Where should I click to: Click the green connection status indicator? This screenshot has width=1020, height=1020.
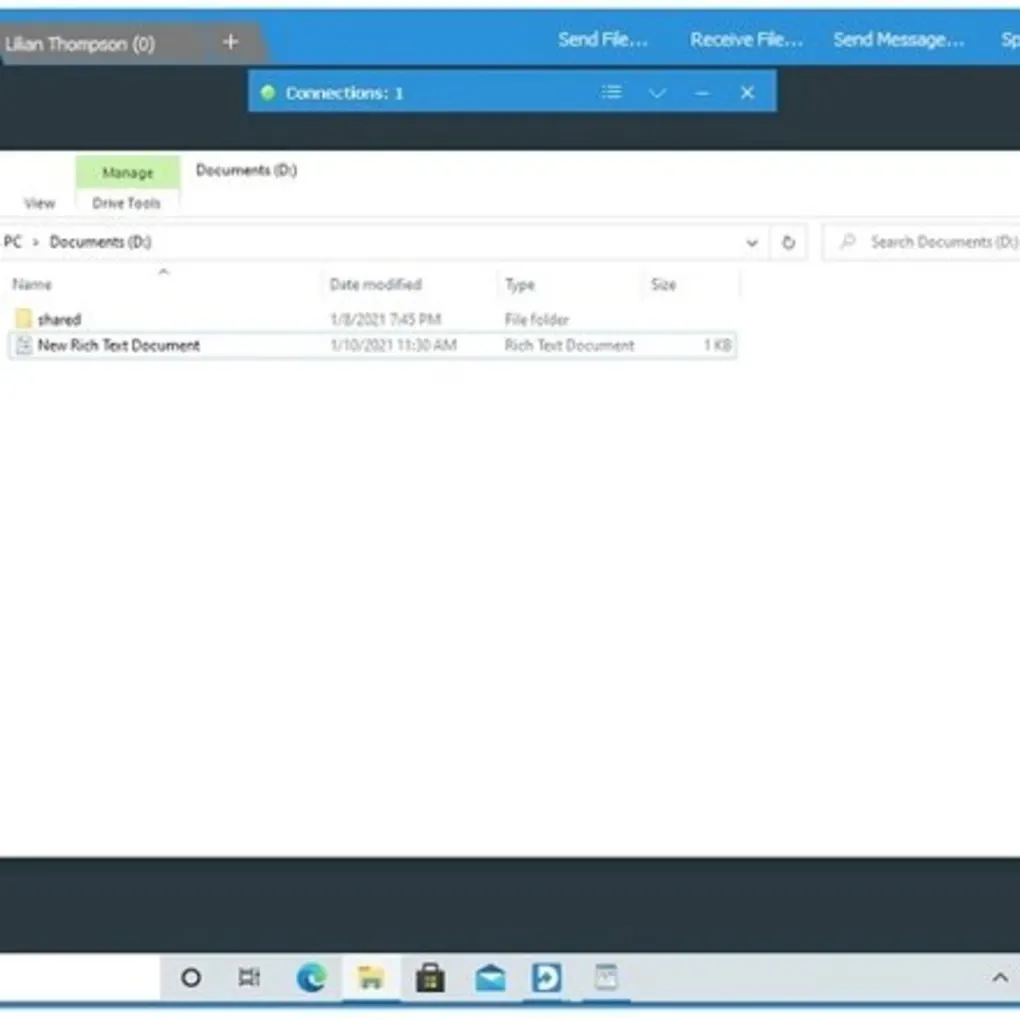(x=268, y=92)
